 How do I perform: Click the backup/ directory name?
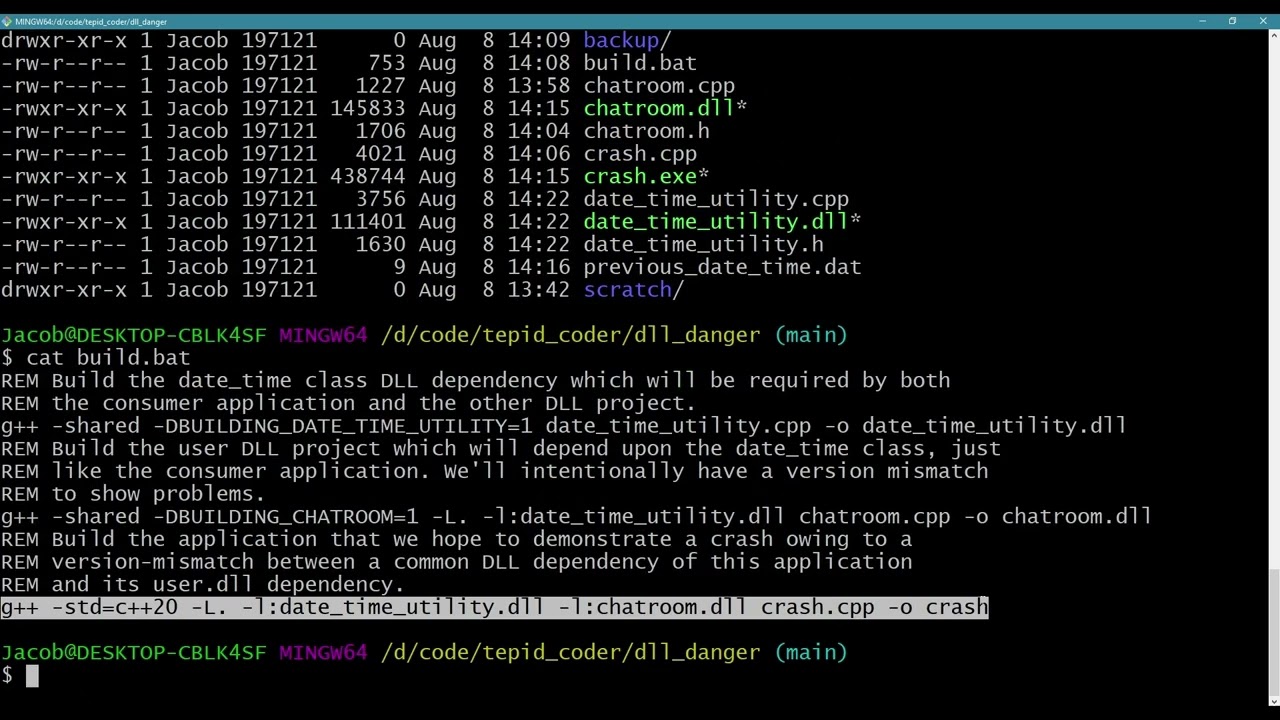pos(627,40)
